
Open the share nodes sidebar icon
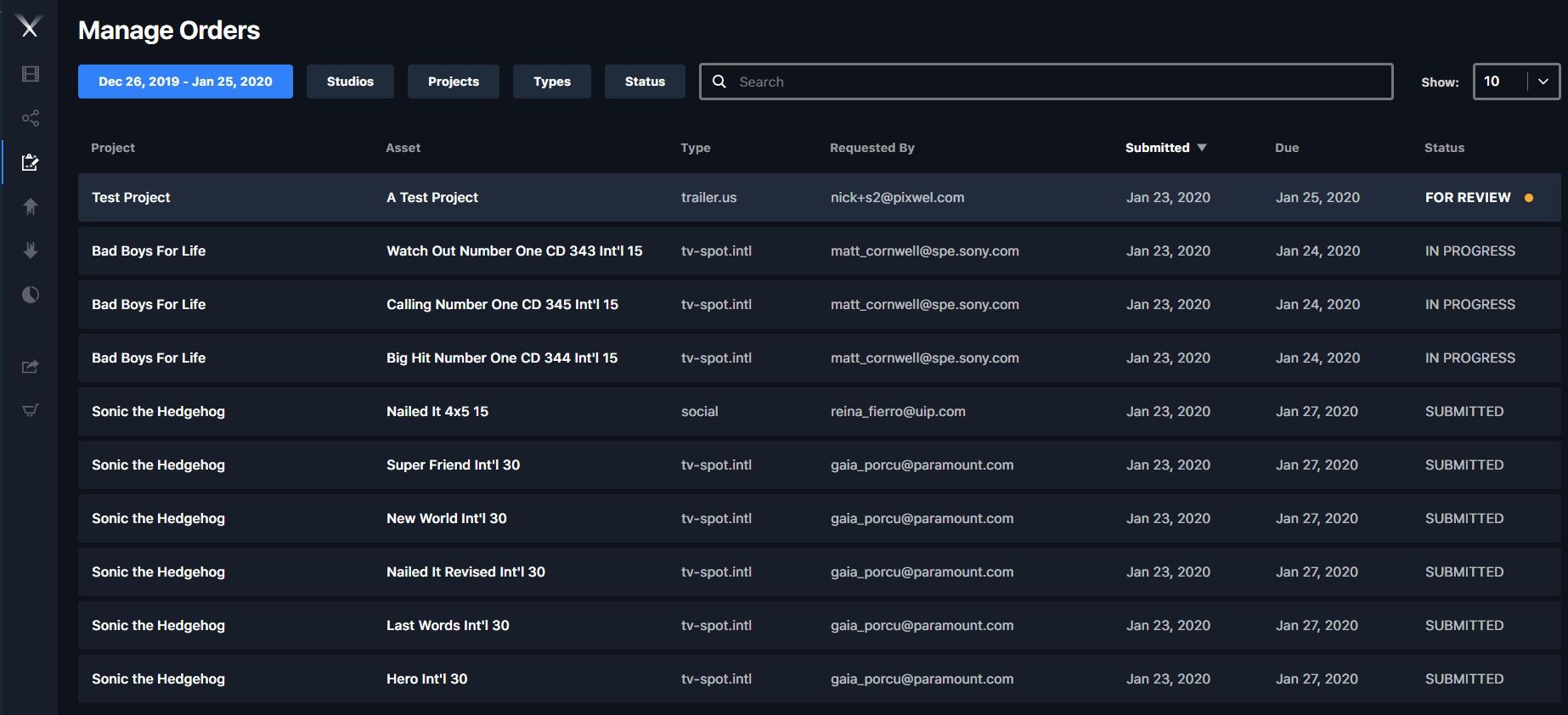click(x=31, y=118)
